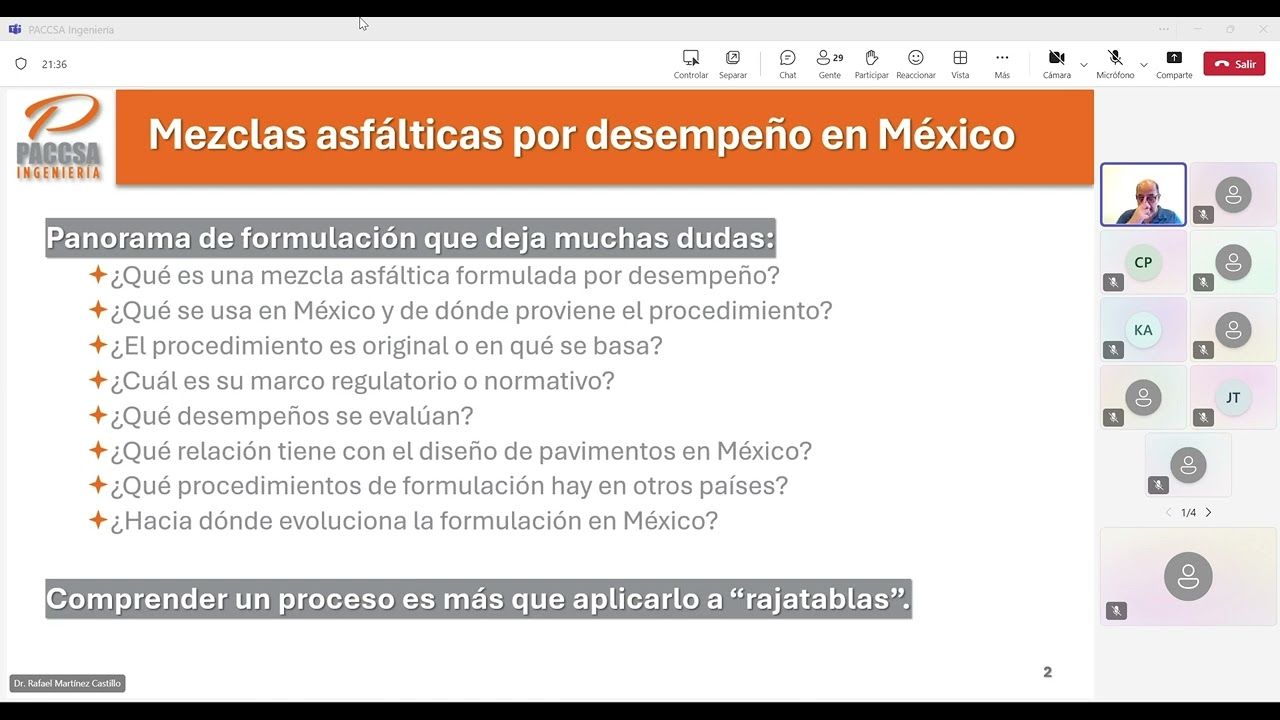Click the bullet ¿Cuál es su marco regulatorio
Image resolution: width=1280 pixels, height=720 pixels.
click(362, 381)
